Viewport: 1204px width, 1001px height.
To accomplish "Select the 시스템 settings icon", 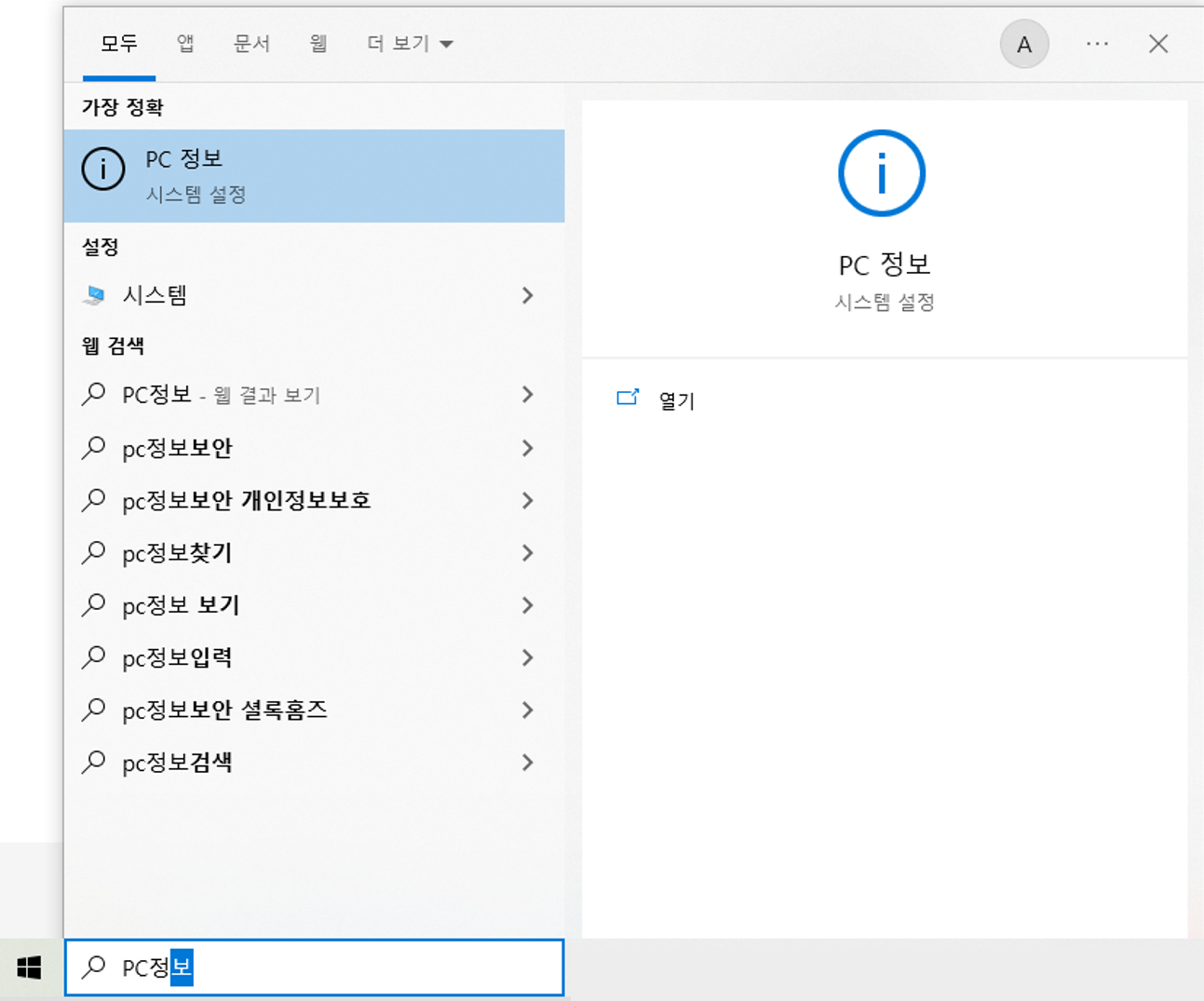I will [96, 295].
